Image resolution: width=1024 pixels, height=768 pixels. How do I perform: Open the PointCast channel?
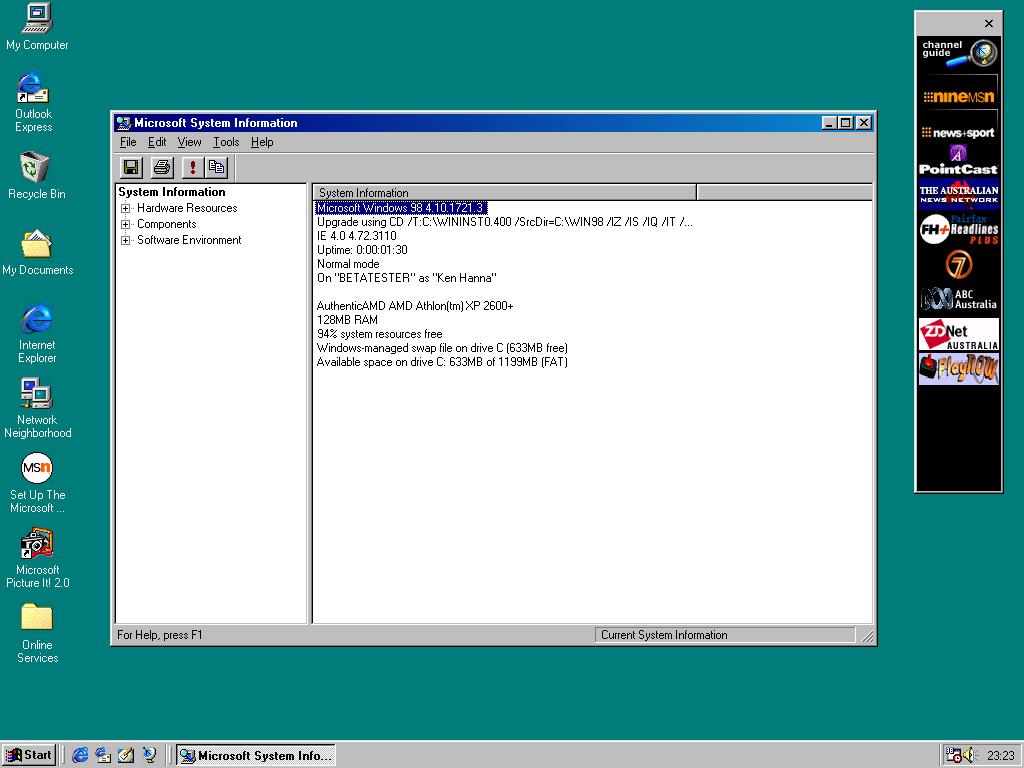959,161
